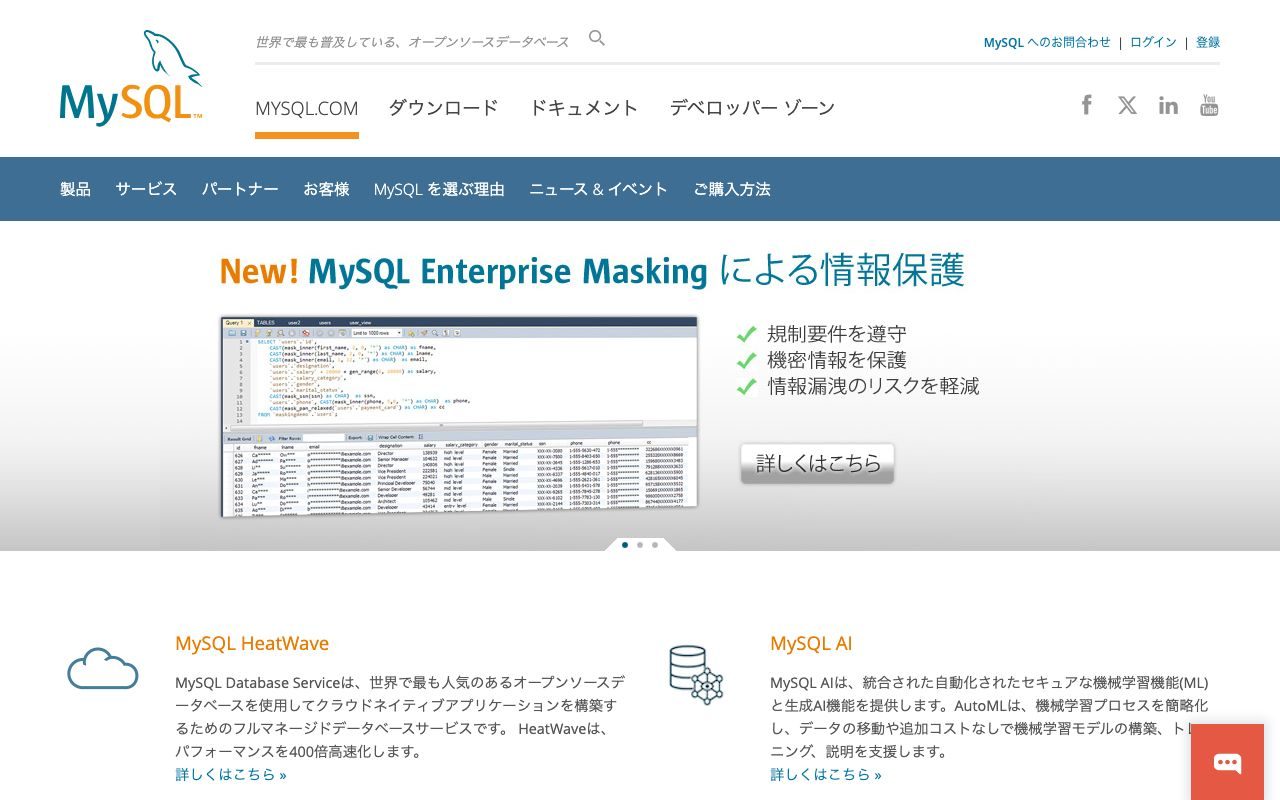Open the LinkedIn icon
Screen dimensions: 1280x800
pos(1168,104)
